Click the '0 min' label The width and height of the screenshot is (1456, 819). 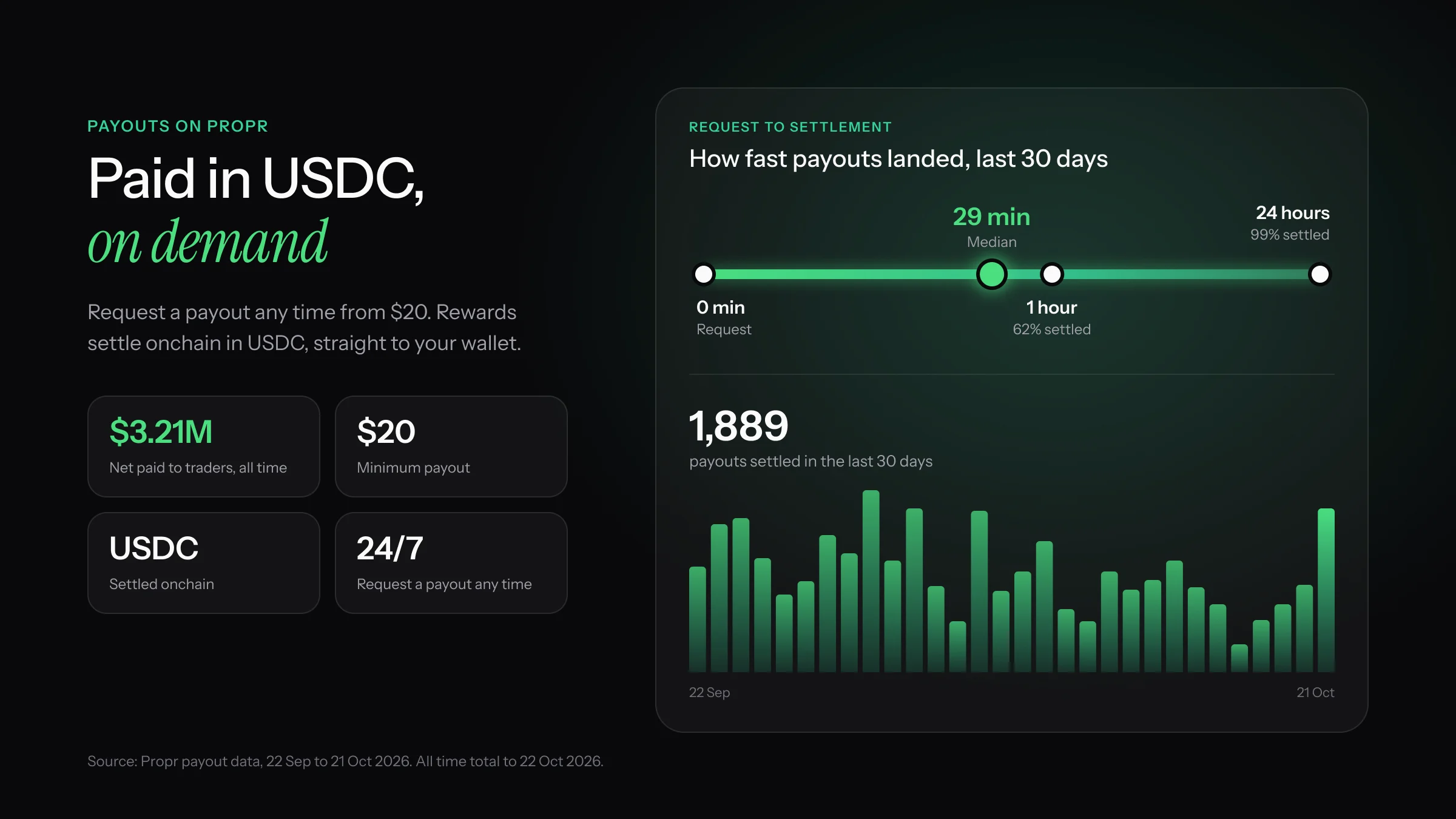721,308
